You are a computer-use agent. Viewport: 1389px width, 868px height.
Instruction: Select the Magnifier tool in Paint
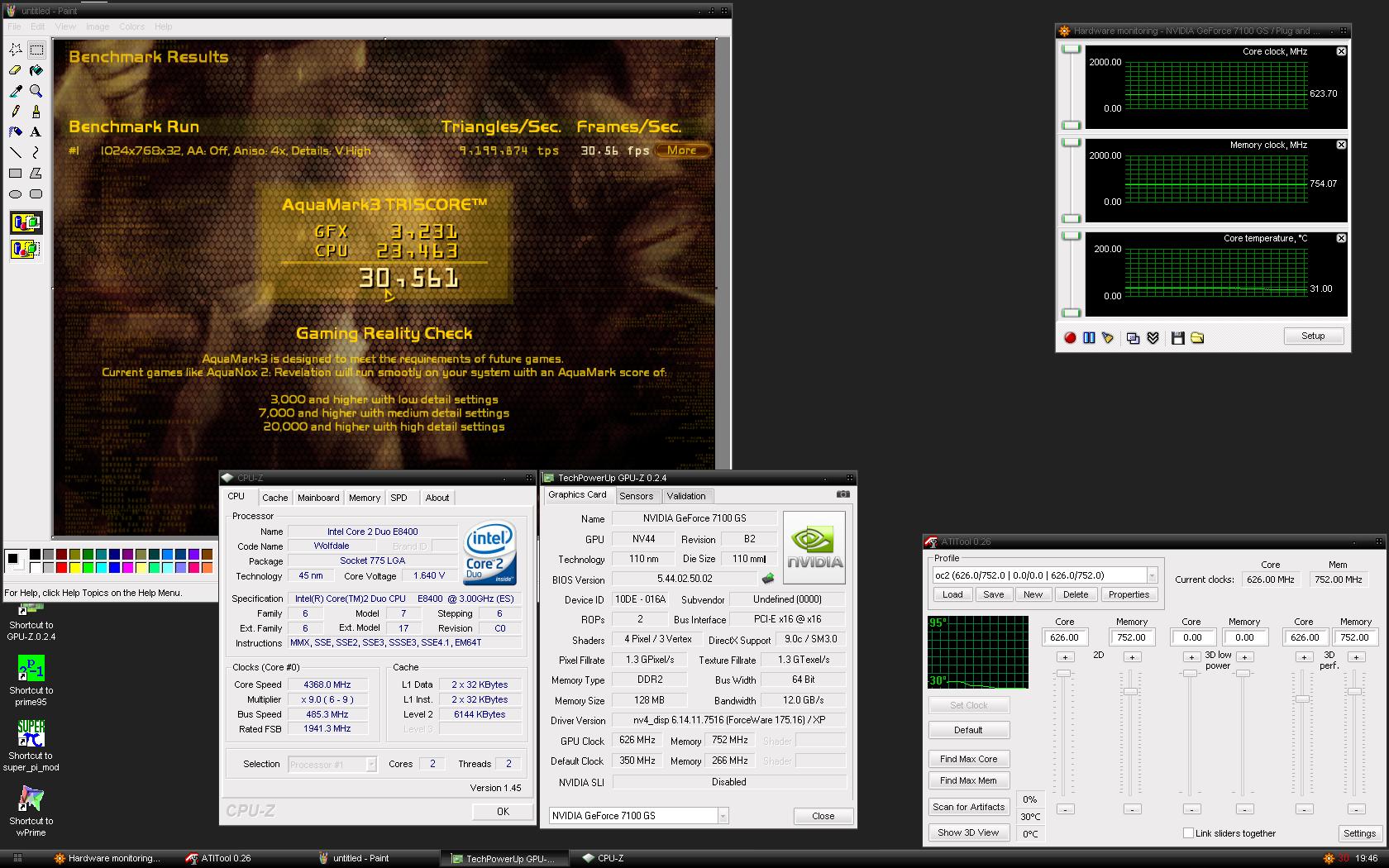(x=36, y=91)
